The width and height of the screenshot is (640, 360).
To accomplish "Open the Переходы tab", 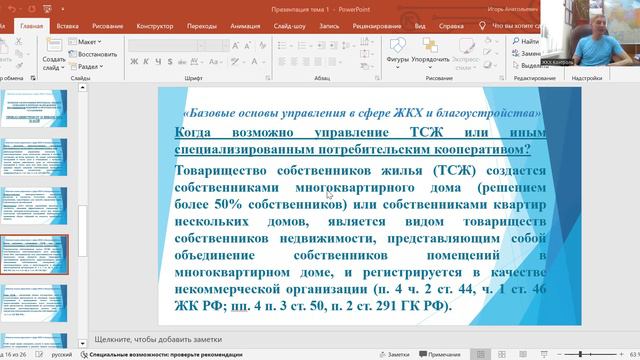I will (202, 26).
